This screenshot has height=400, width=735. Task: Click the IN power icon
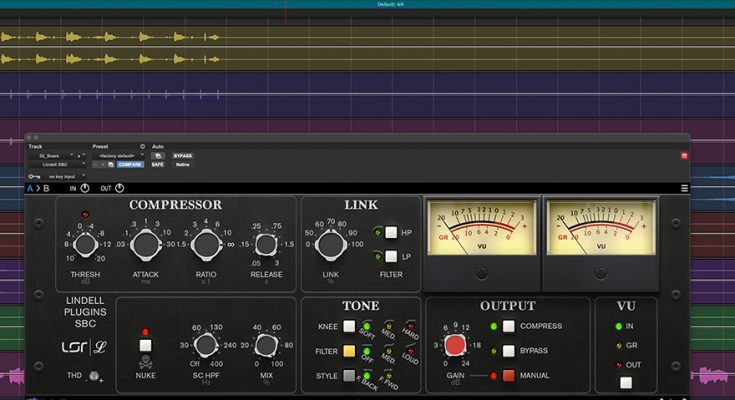[84, 187]
